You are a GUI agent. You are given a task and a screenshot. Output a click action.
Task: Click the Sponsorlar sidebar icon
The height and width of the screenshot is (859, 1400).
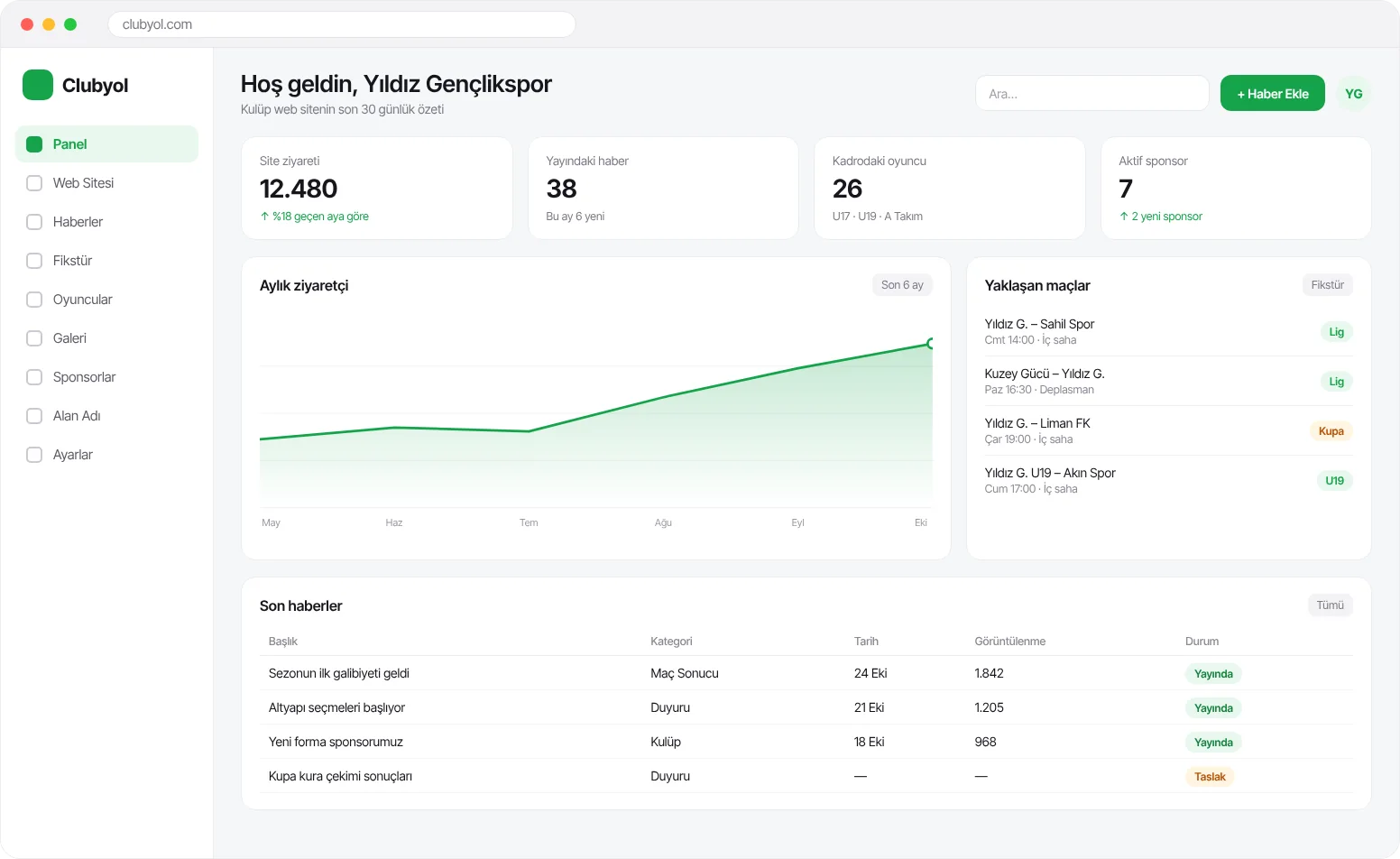pyautogui.click(x=34, y=377)
